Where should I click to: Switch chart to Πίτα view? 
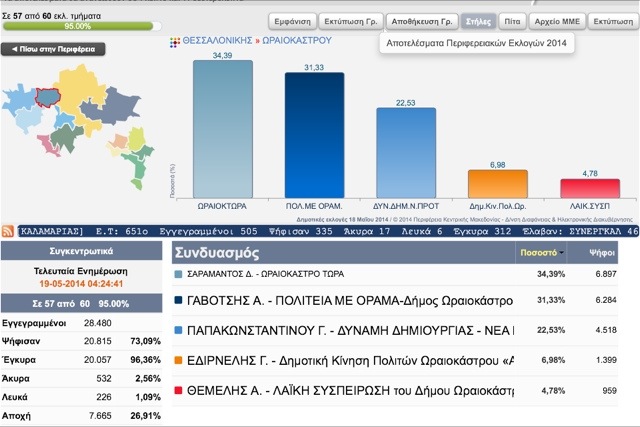point(512,22)
